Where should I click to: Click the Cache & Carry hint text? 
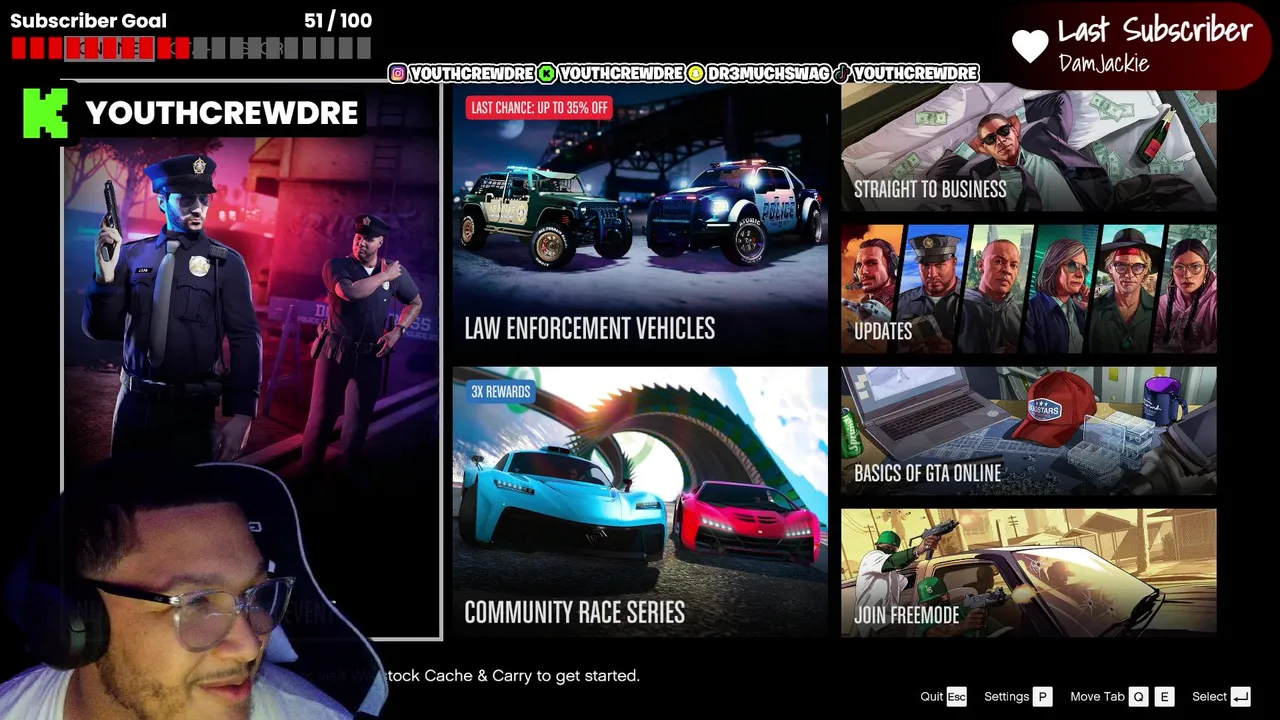(513, 676)
